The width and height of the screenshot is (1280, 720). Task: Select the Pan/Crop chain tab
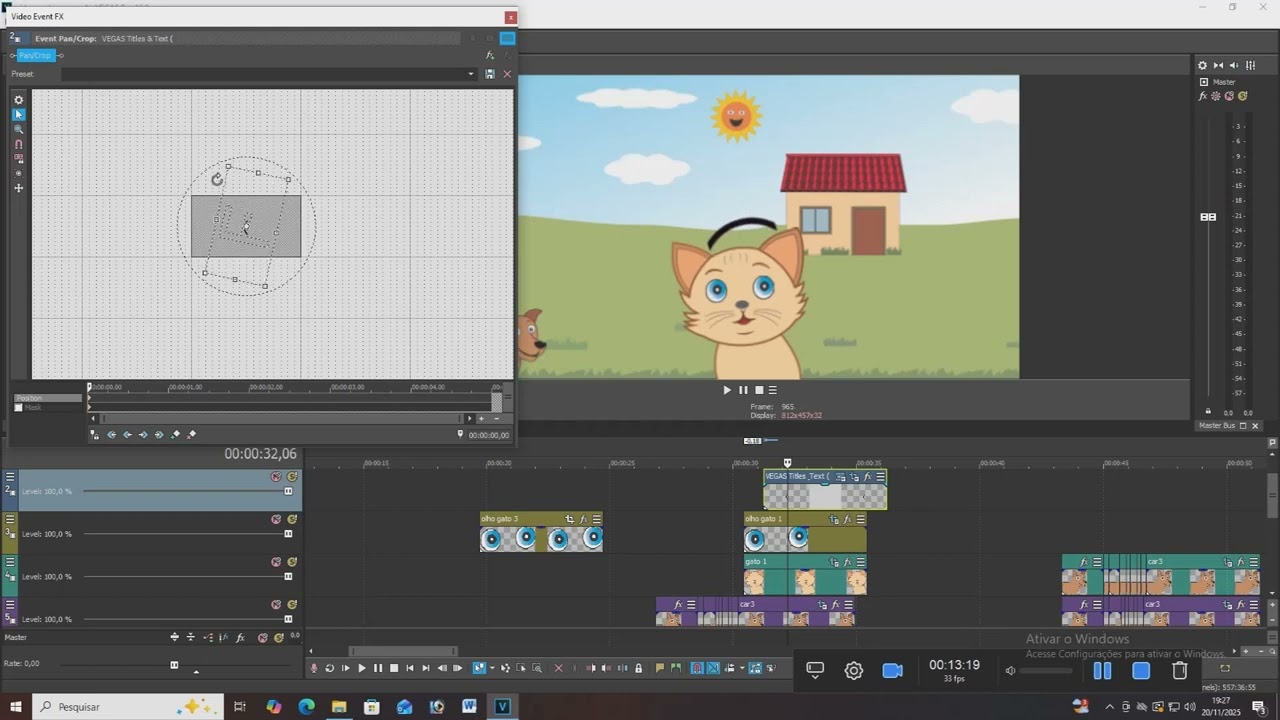pyautogui.click(x=34, y=56)
